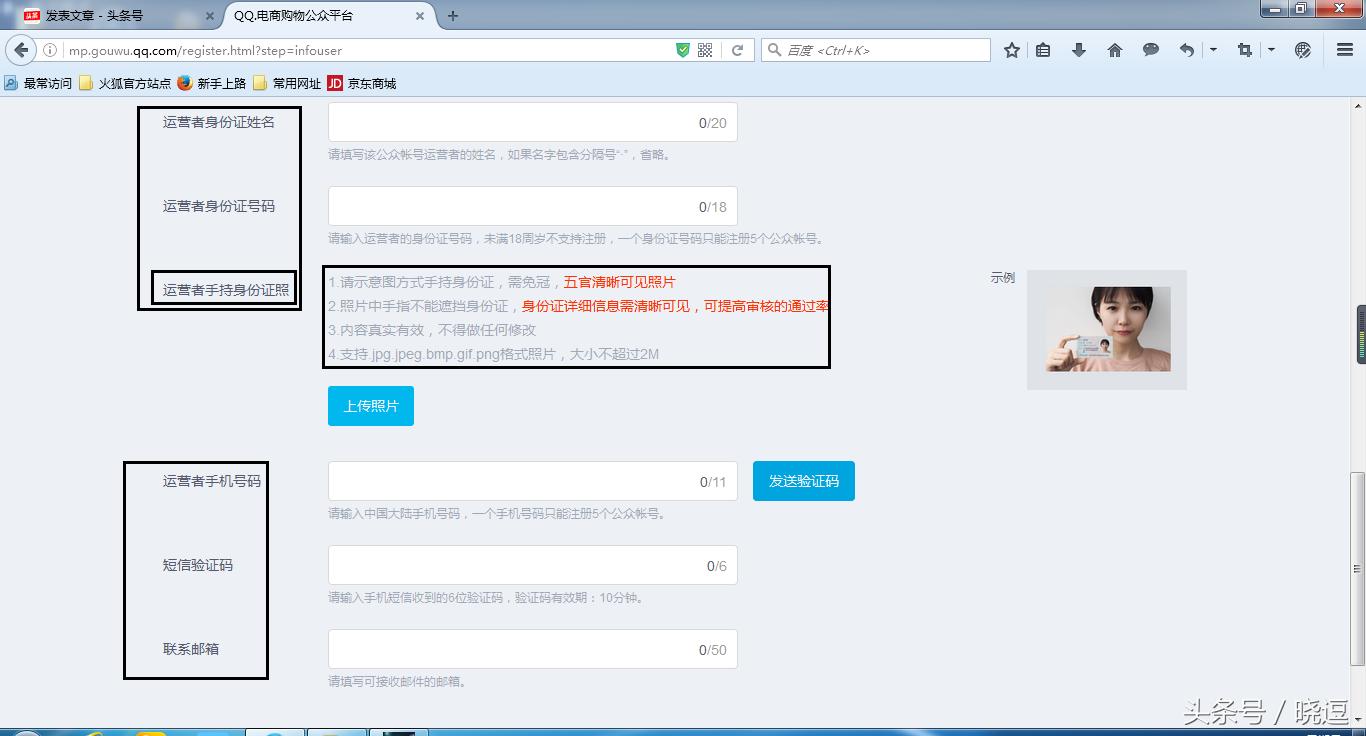Bookmark this page with the star icon
This screenshot has width=1366, height=736.
click(1011, 49)
